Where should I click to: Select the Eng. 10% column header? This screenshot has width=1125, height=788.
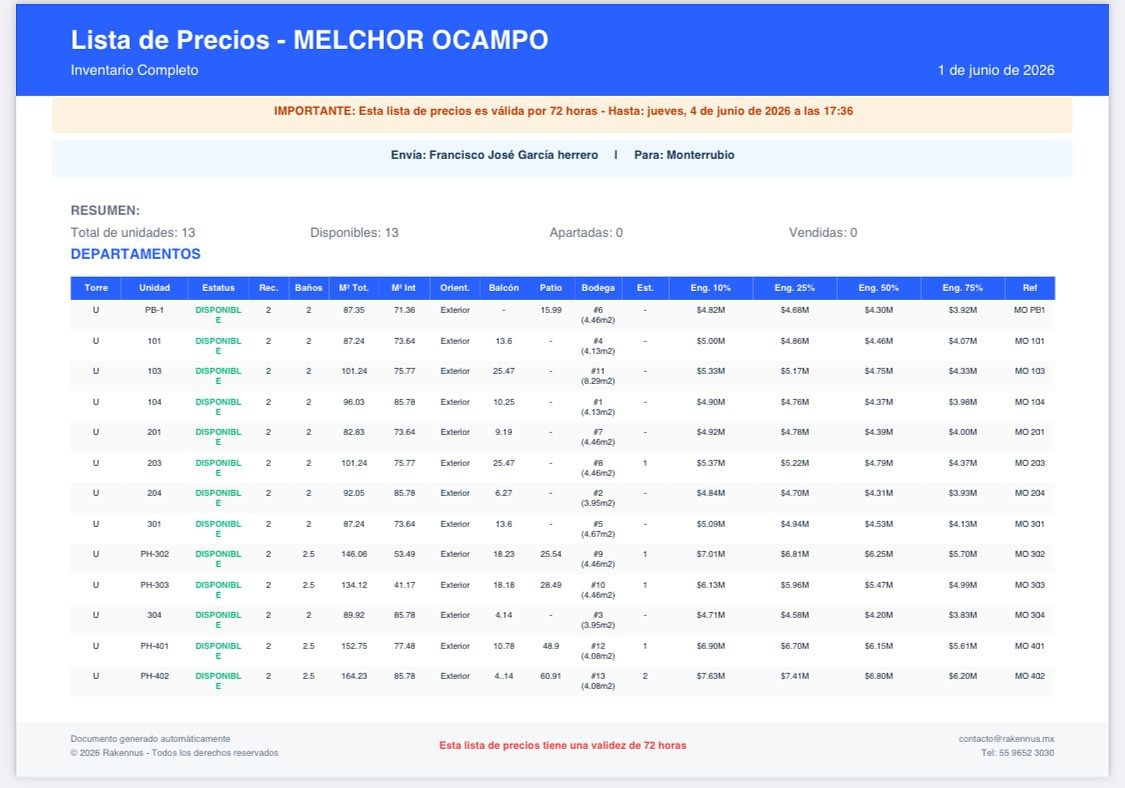pyautogui.click(x=710, y=288)
